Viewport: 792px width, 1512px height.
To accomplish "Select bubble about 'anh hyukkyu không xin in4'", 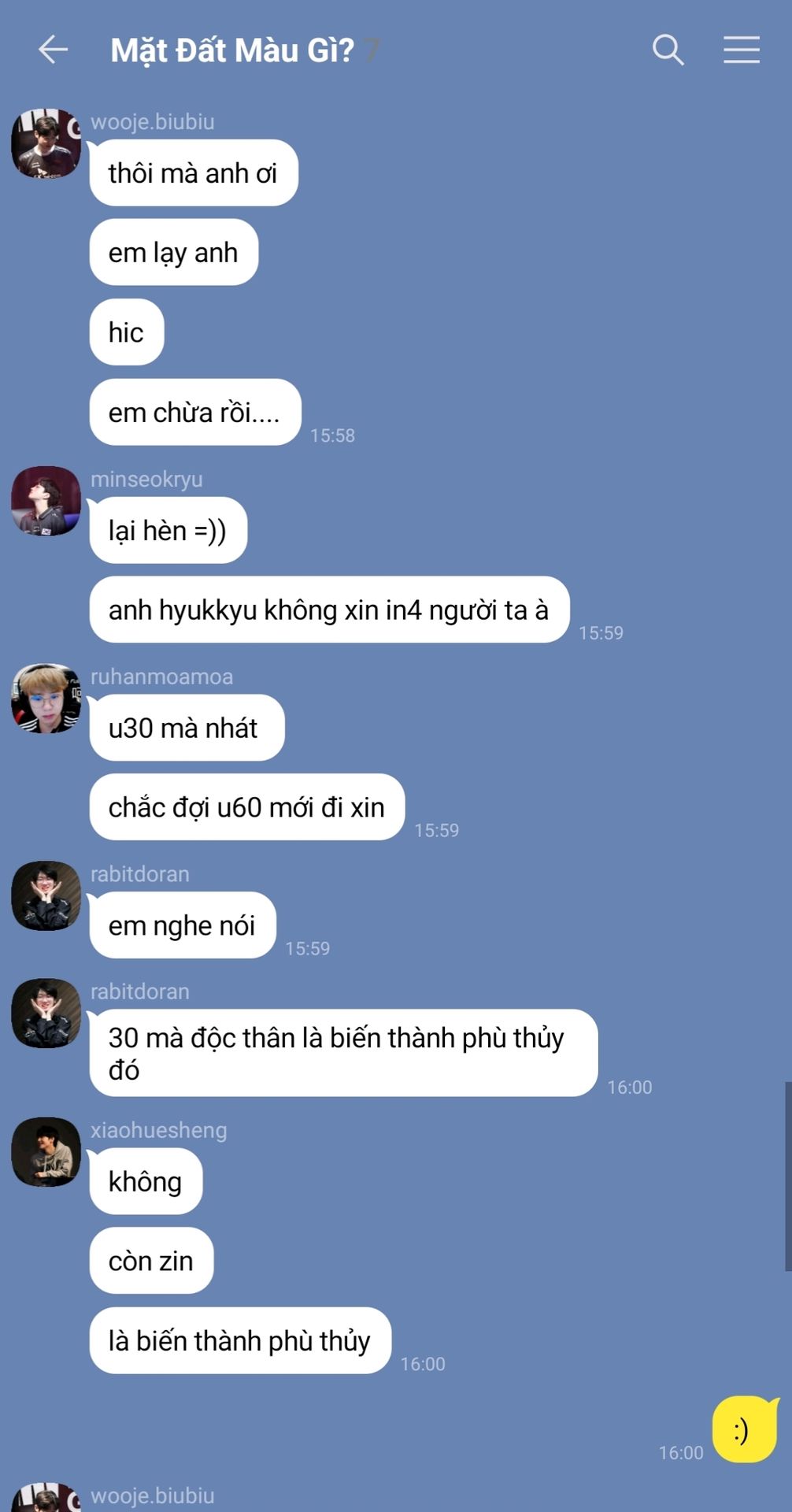I will pyautogui.click(x=329, y=610).
